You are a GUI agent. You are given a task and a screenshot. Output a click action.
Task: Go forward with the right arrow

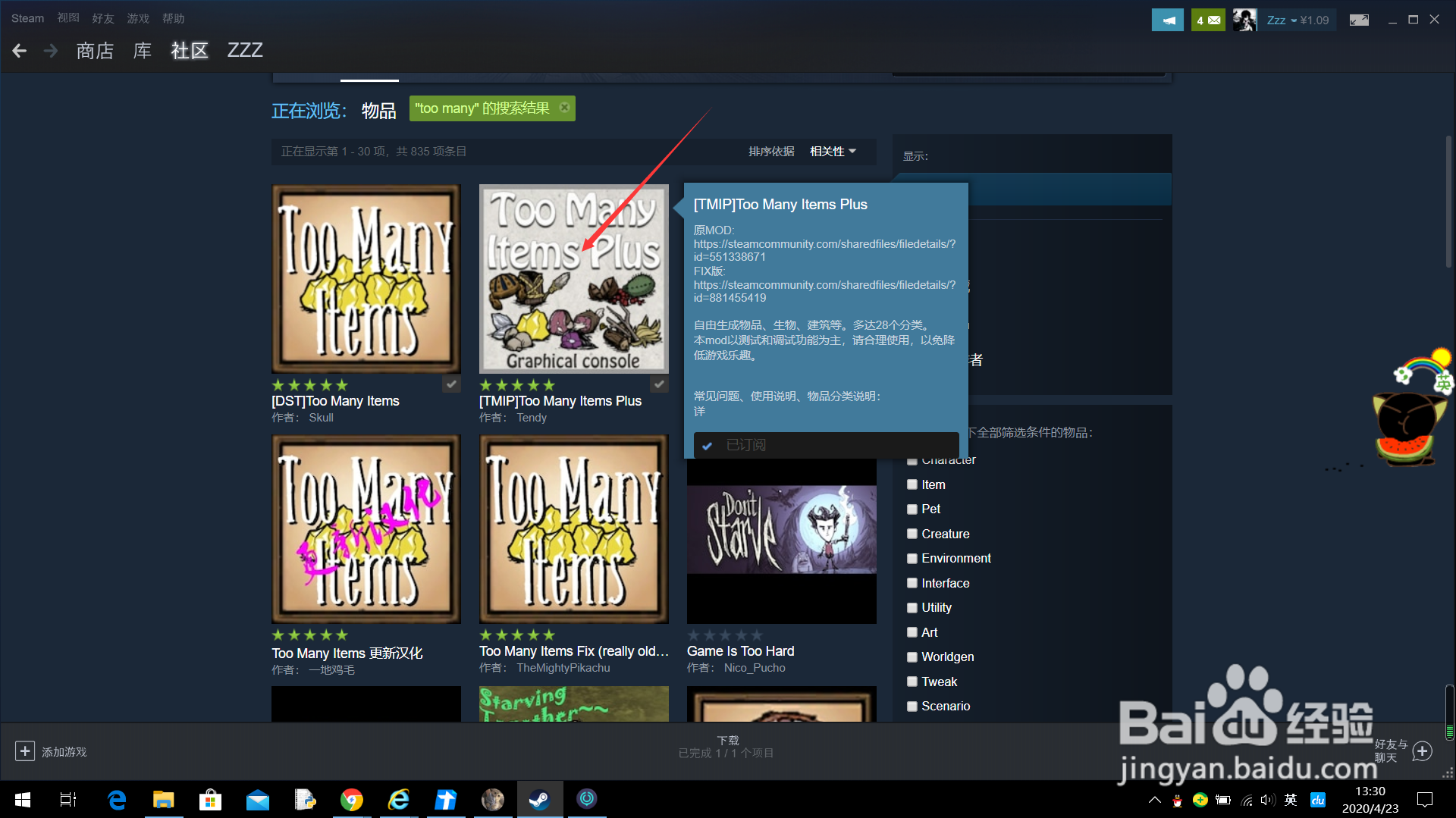[51, 51]
